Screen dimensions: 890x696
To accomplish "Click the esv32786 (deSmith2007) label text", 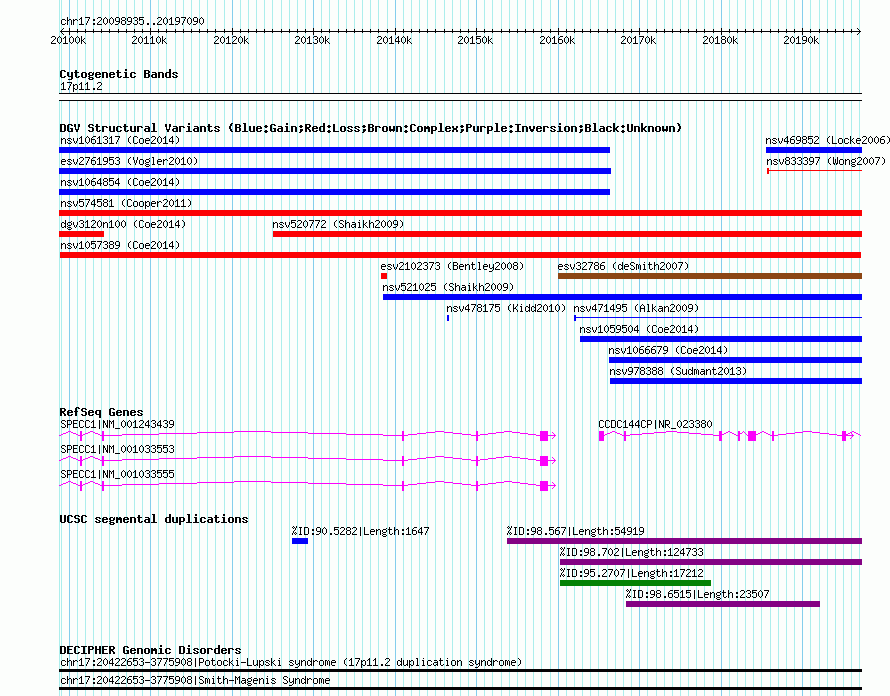I will coord(623,266).
